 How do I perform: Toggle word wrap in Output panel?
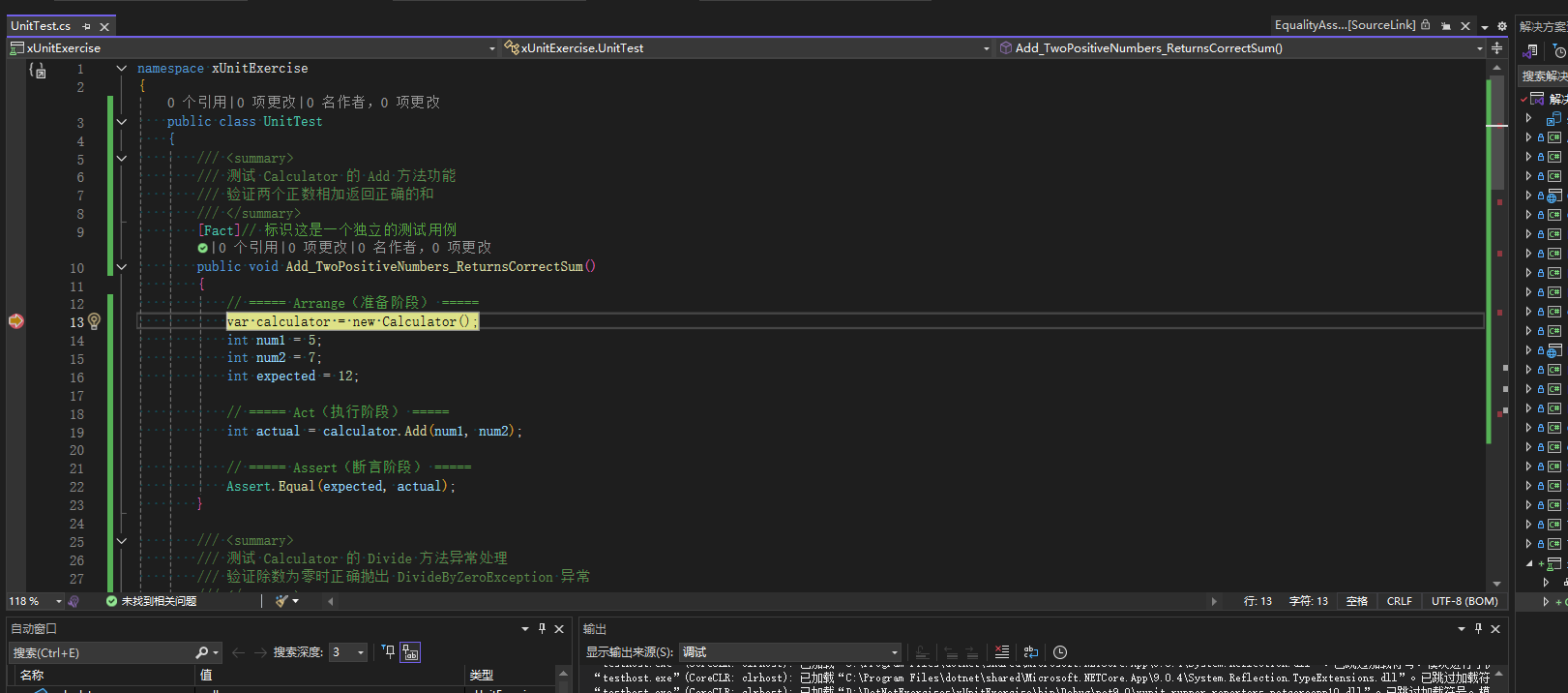pos(1031,652)
